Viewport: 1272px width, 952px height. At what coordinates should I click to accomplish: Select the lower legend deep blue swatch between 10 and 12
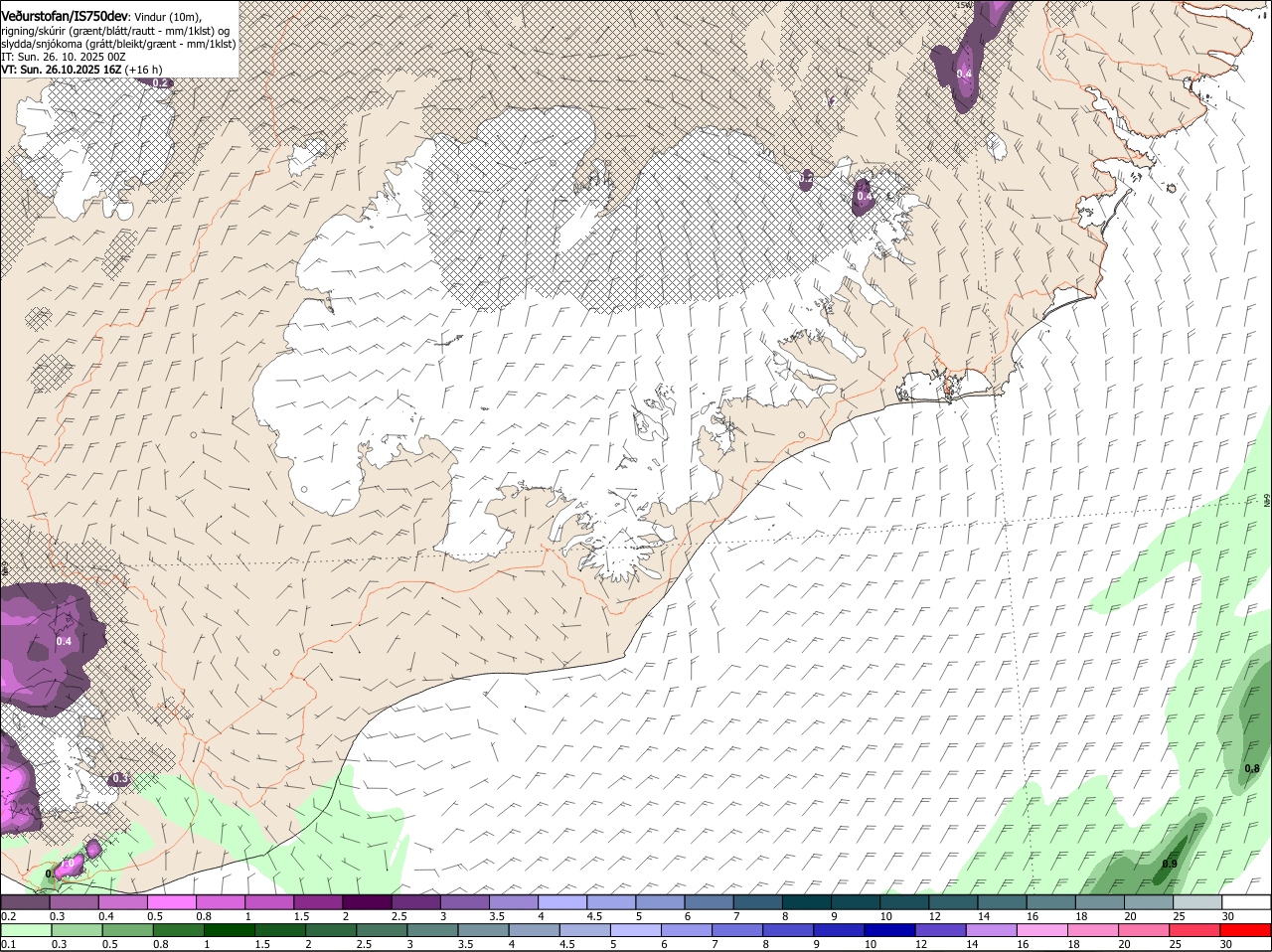(889, 930)
